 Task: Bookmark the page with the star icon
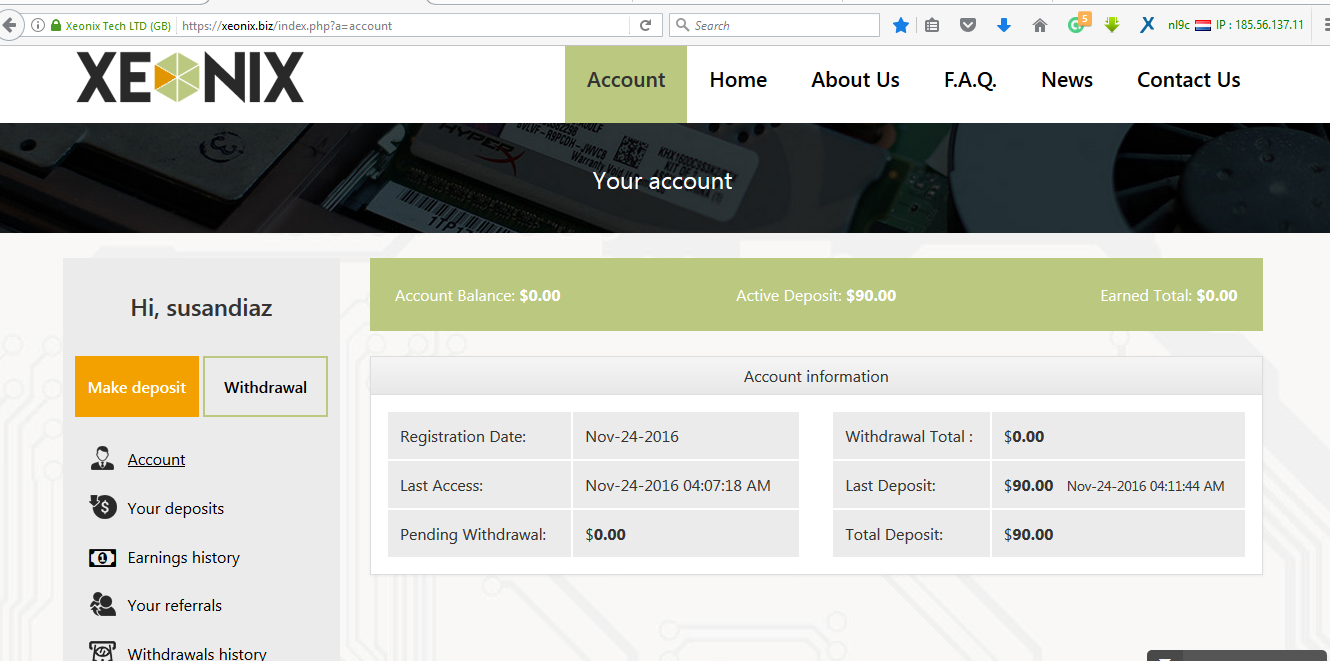[x=901, y=24]
